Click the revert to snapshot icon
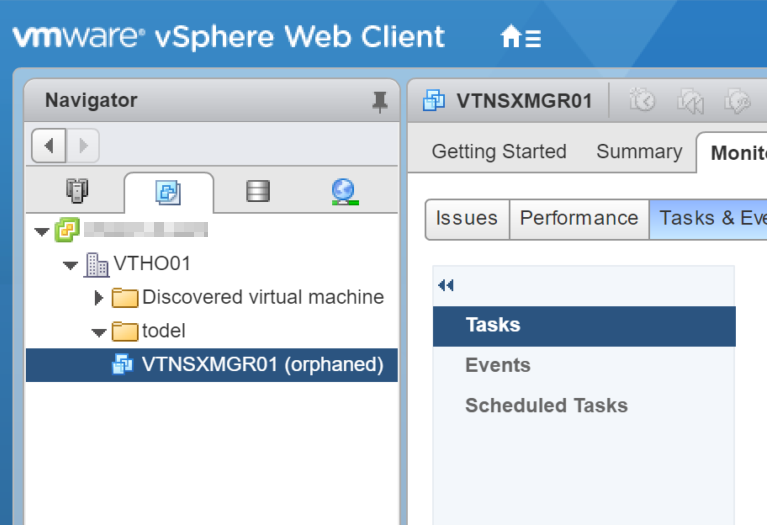The height and width of the screenshot is (525, 767). 690,101
